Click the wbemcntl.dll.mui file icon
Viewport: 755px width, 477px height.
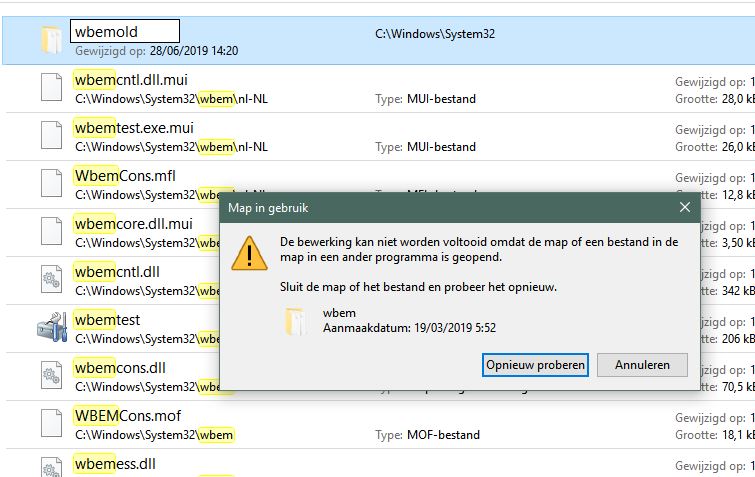pyautogui.click(x=50, y=88)
